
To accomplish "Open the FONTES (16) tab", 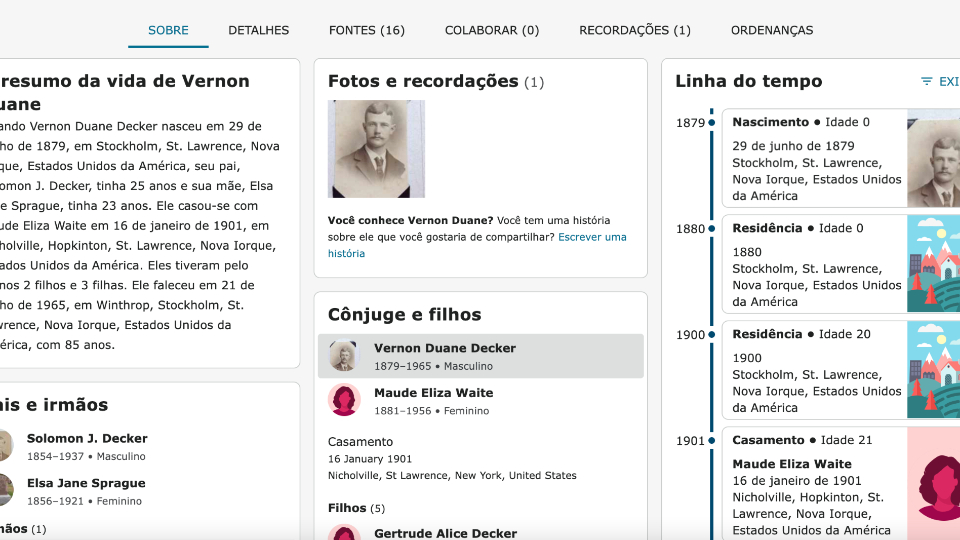I will [x=367, y=30].
